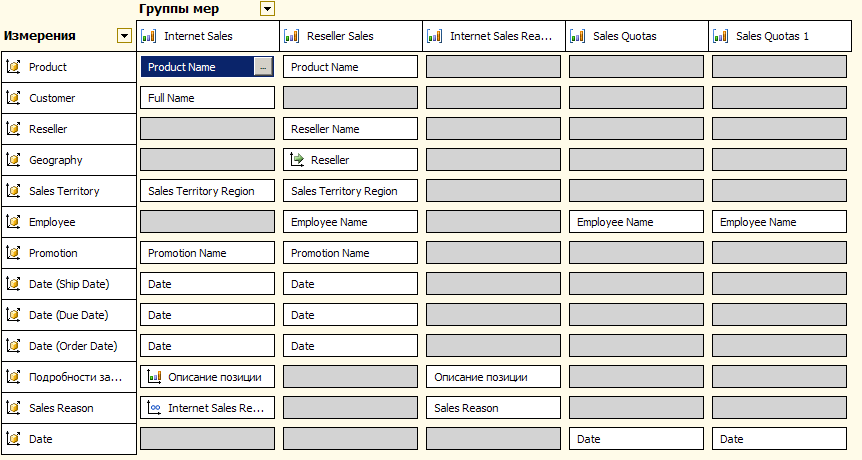862x460 pixels.
Task: Click the Sales Reason dimension icon
Action: point(13,408)
